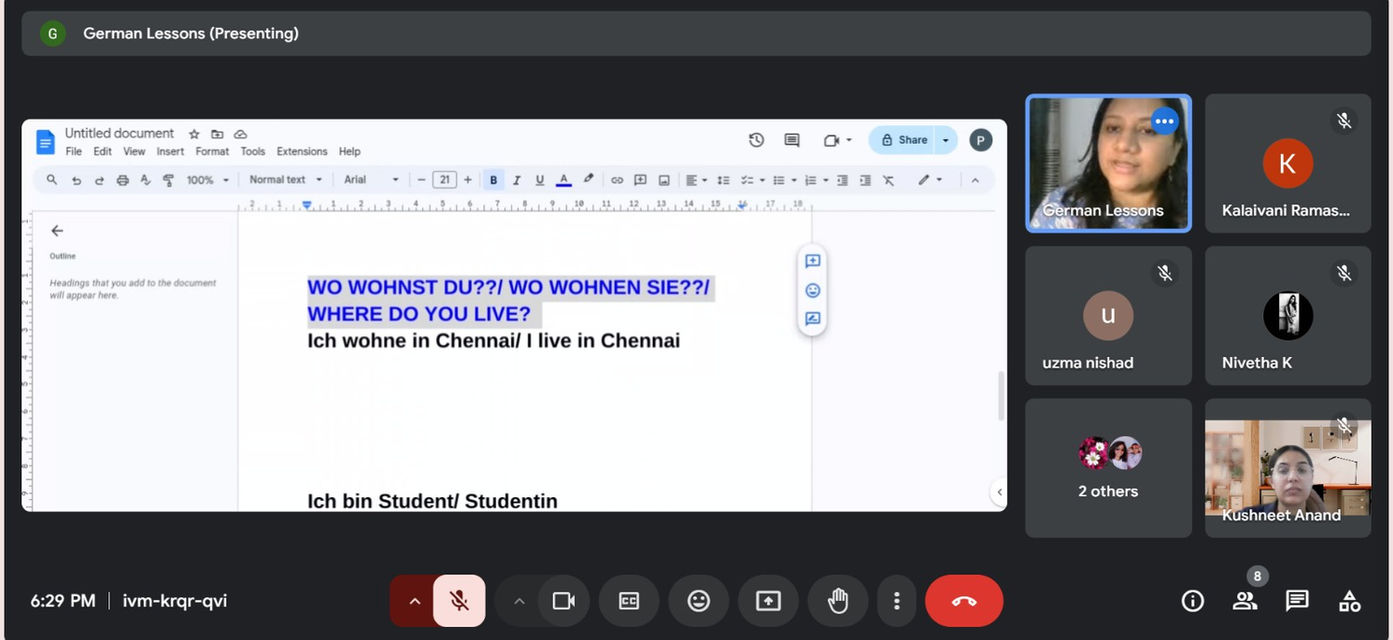Click the Google Docs home icon
Screen dimensions: 1393x640
[x=45, y=142]
